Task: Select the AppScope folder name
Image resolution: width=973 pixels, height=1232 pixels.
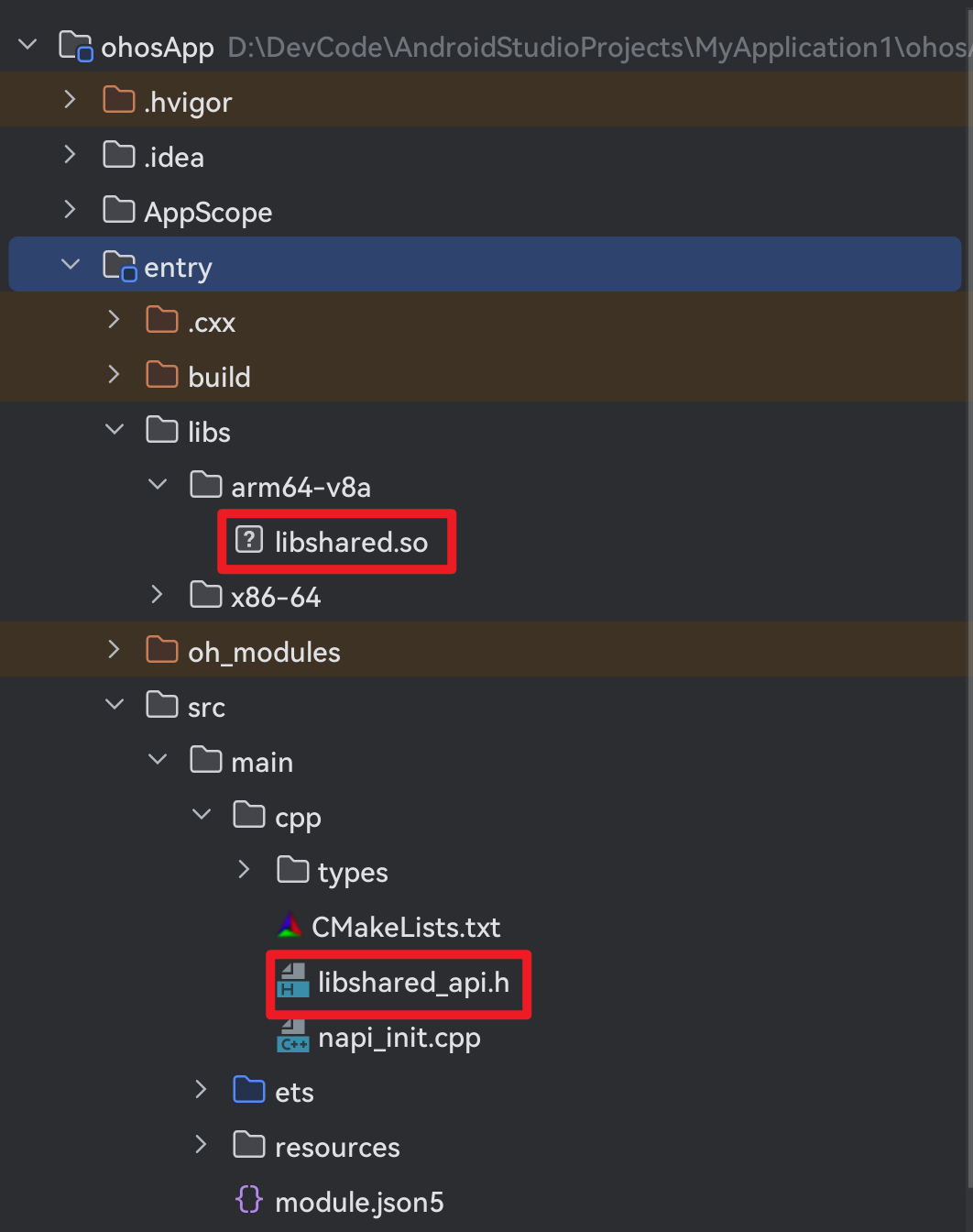Action: pos(208,212)
